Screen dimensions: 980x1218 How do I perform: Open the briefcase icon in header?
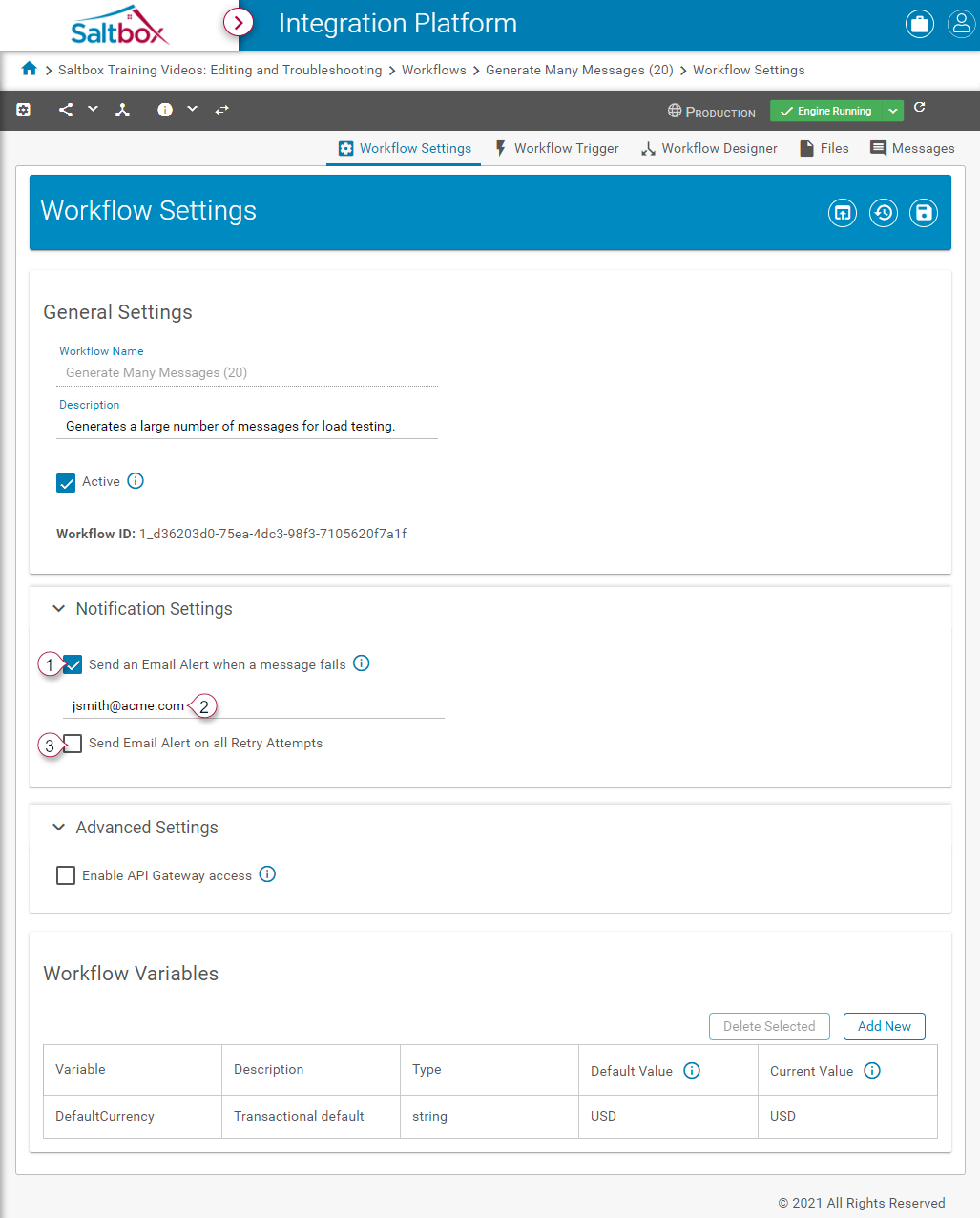click(x=920, y=25)
